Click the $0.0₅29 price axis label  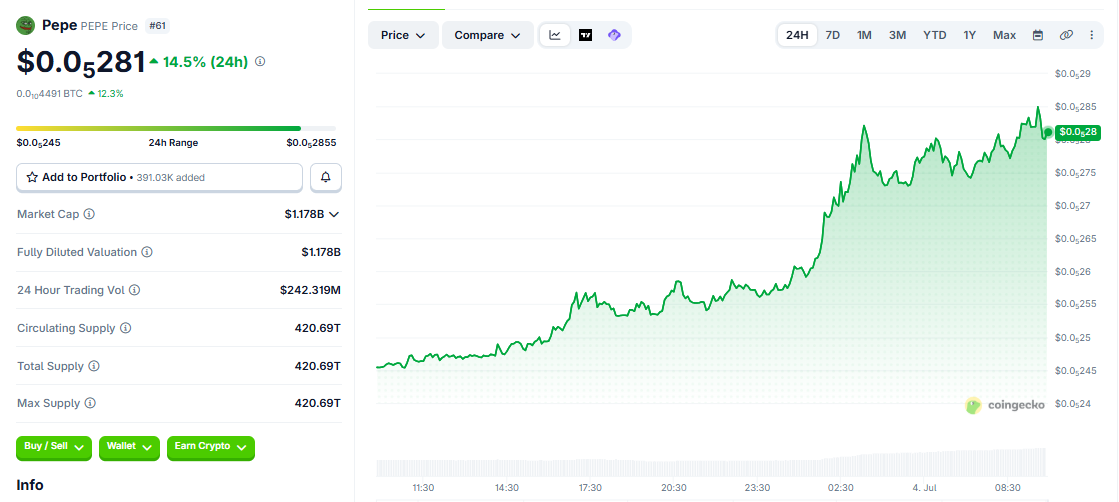tap(1073, 74)
